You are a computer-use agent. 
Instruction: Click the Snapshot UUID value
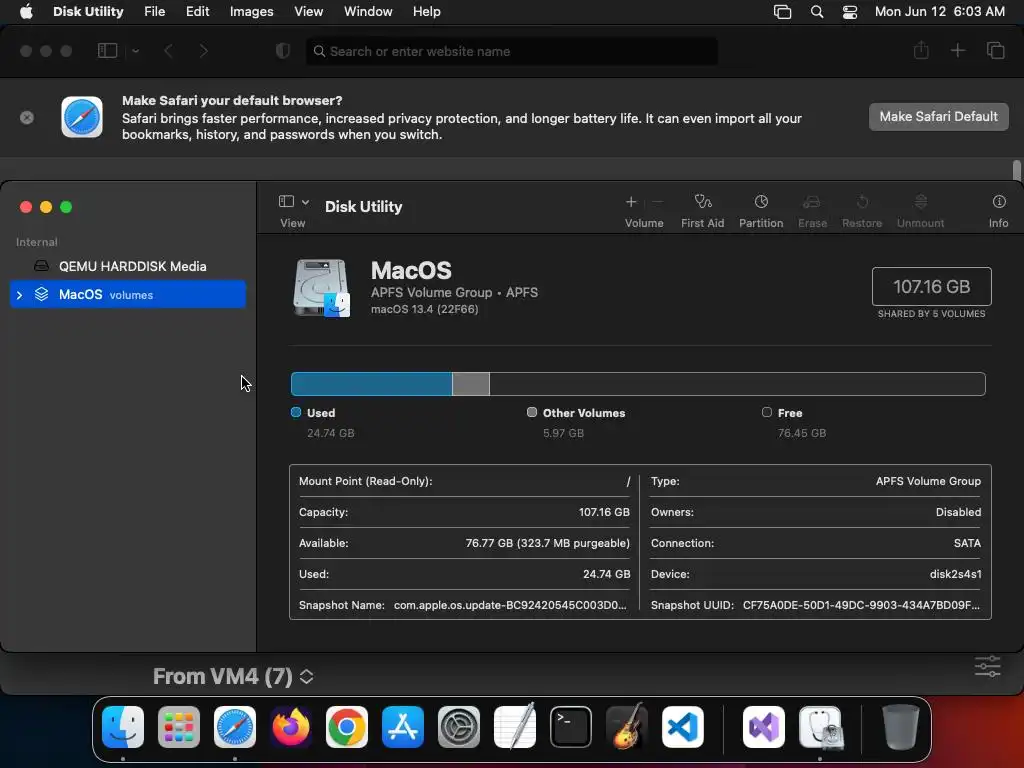tap(861, 605)
